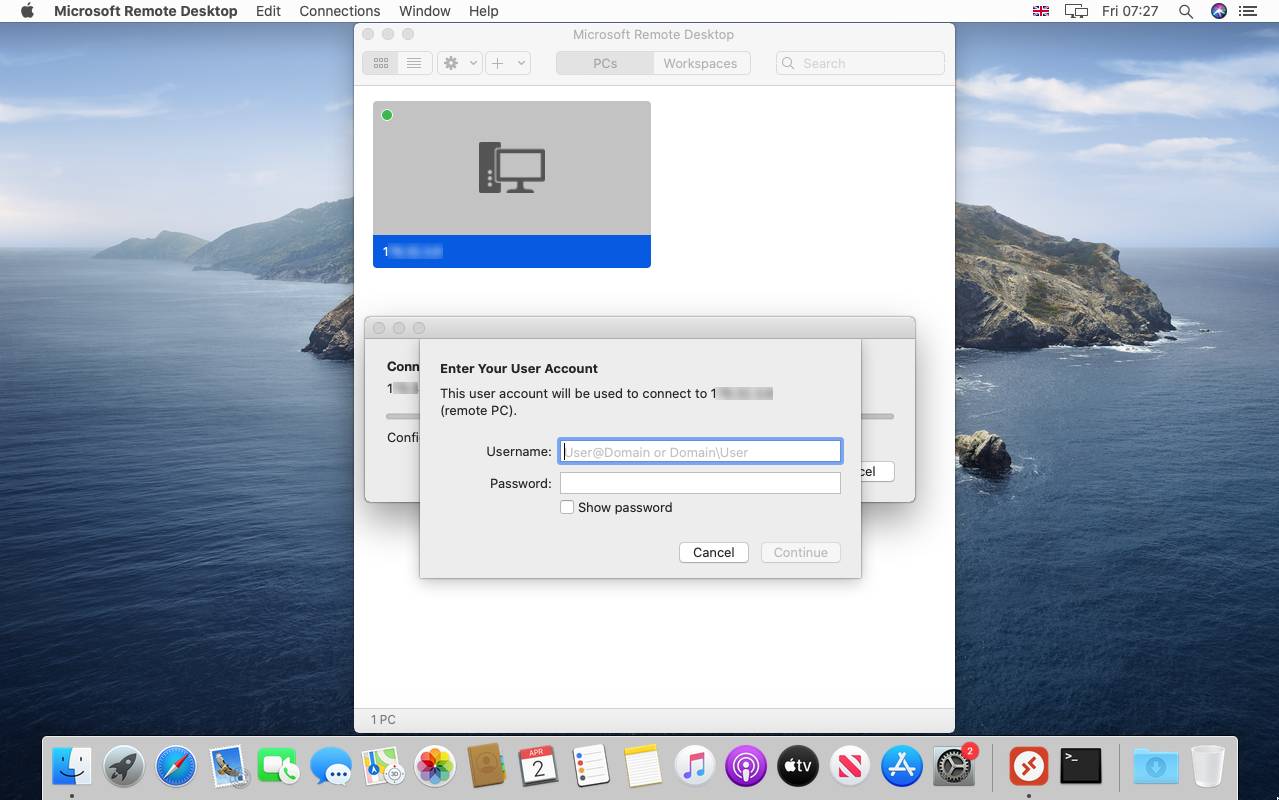Click the British flag input source icon
The width and height of the screenshot is (1279, 800).
click(1041, 11)
